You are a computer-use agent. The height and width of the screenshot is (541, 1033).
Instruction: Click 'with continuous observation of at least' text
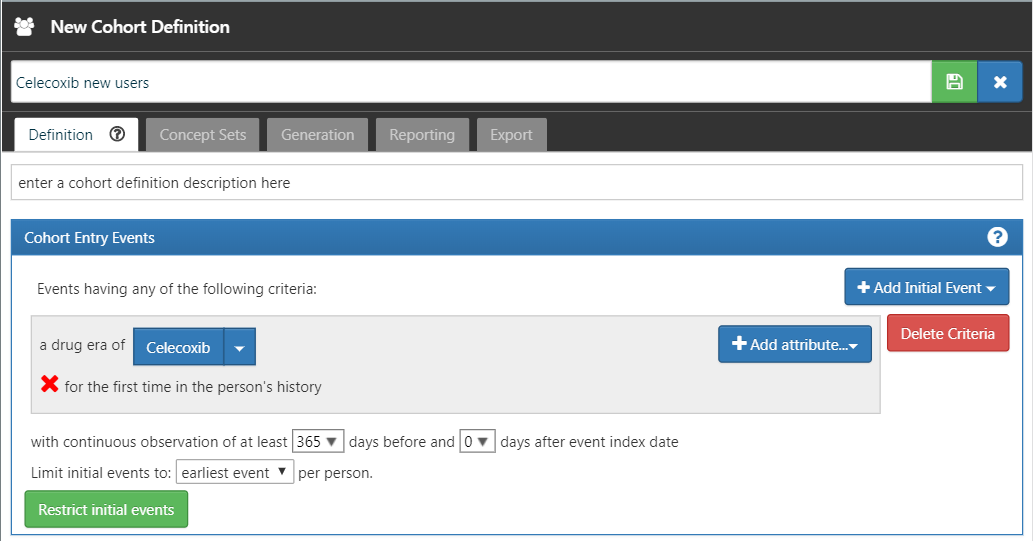159,441
